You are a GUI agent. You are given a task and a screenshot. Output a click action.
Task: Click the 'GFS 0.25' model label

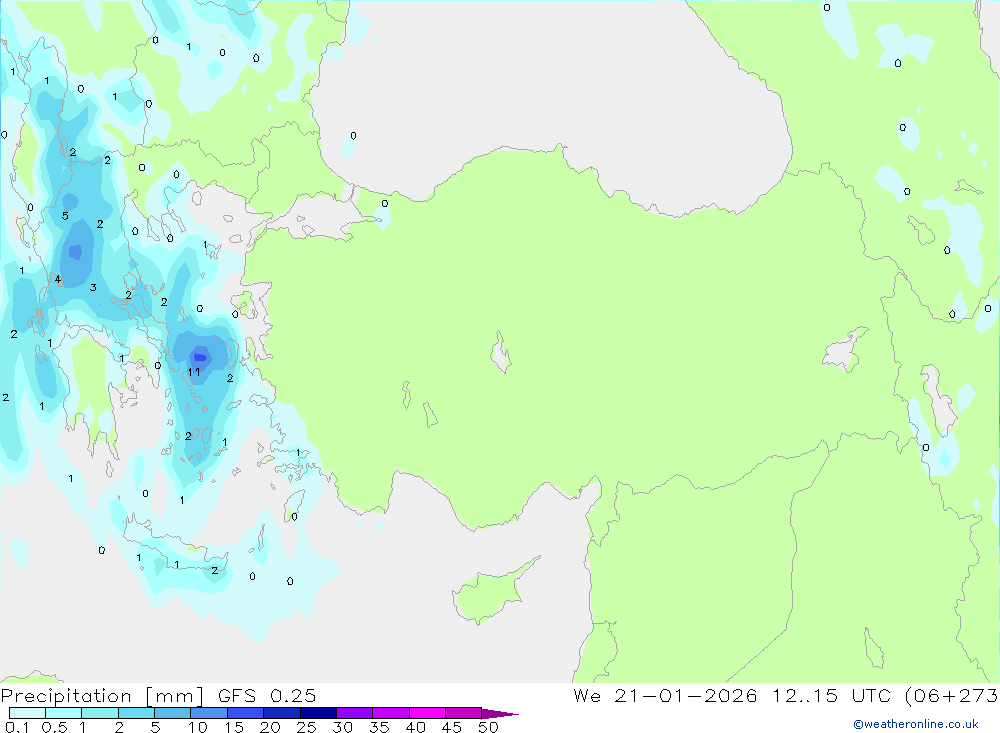[x=267, y=696]
